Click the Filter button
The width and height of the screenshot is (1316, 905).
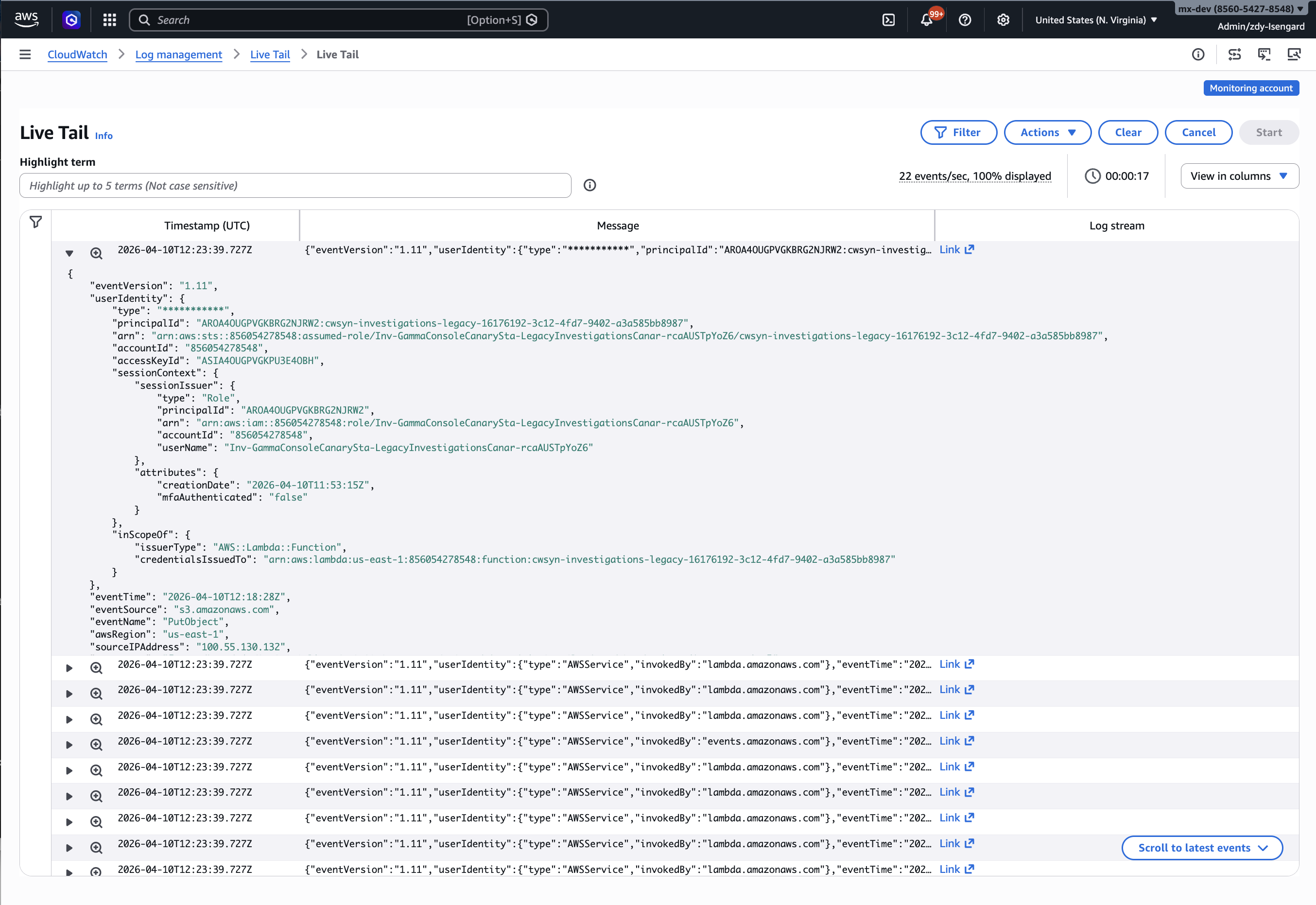[958, 133]
